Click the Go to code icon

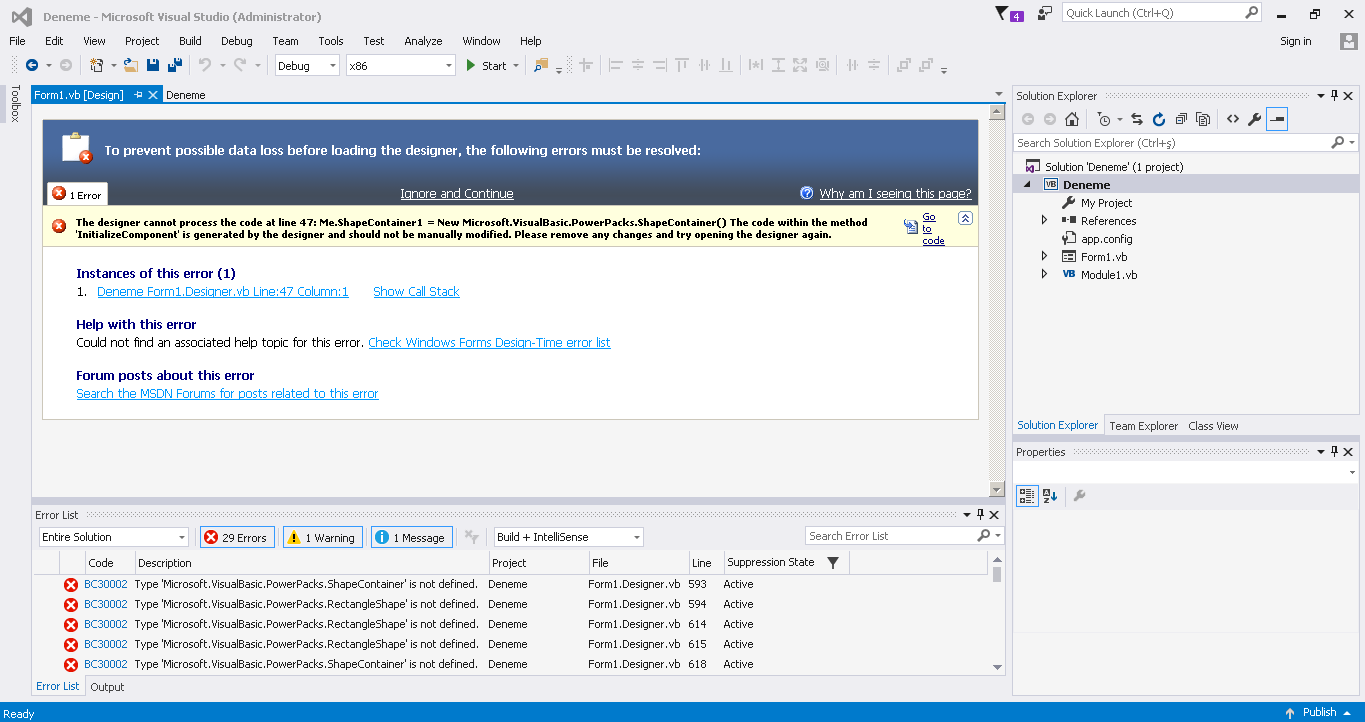[x=910, y=226]
